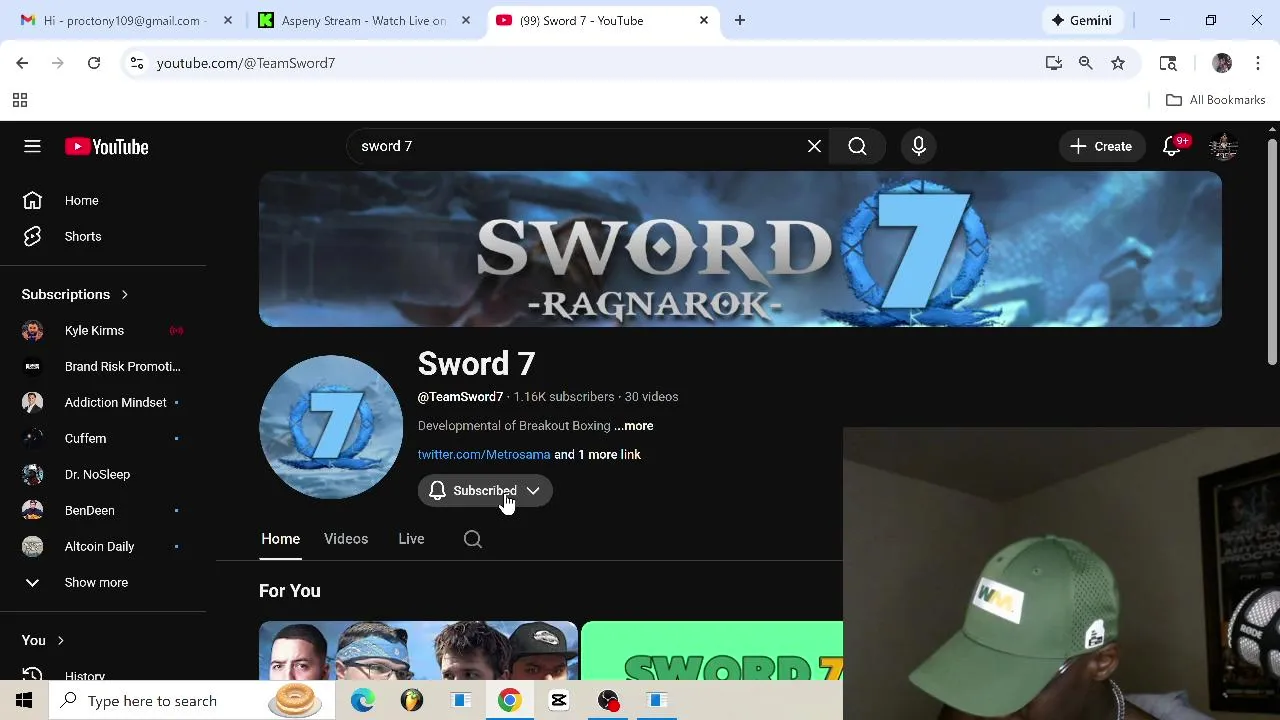The image size is (1280, 720).
Task: Open All Bookmarks folder
Action: (x=1216, y=100)
